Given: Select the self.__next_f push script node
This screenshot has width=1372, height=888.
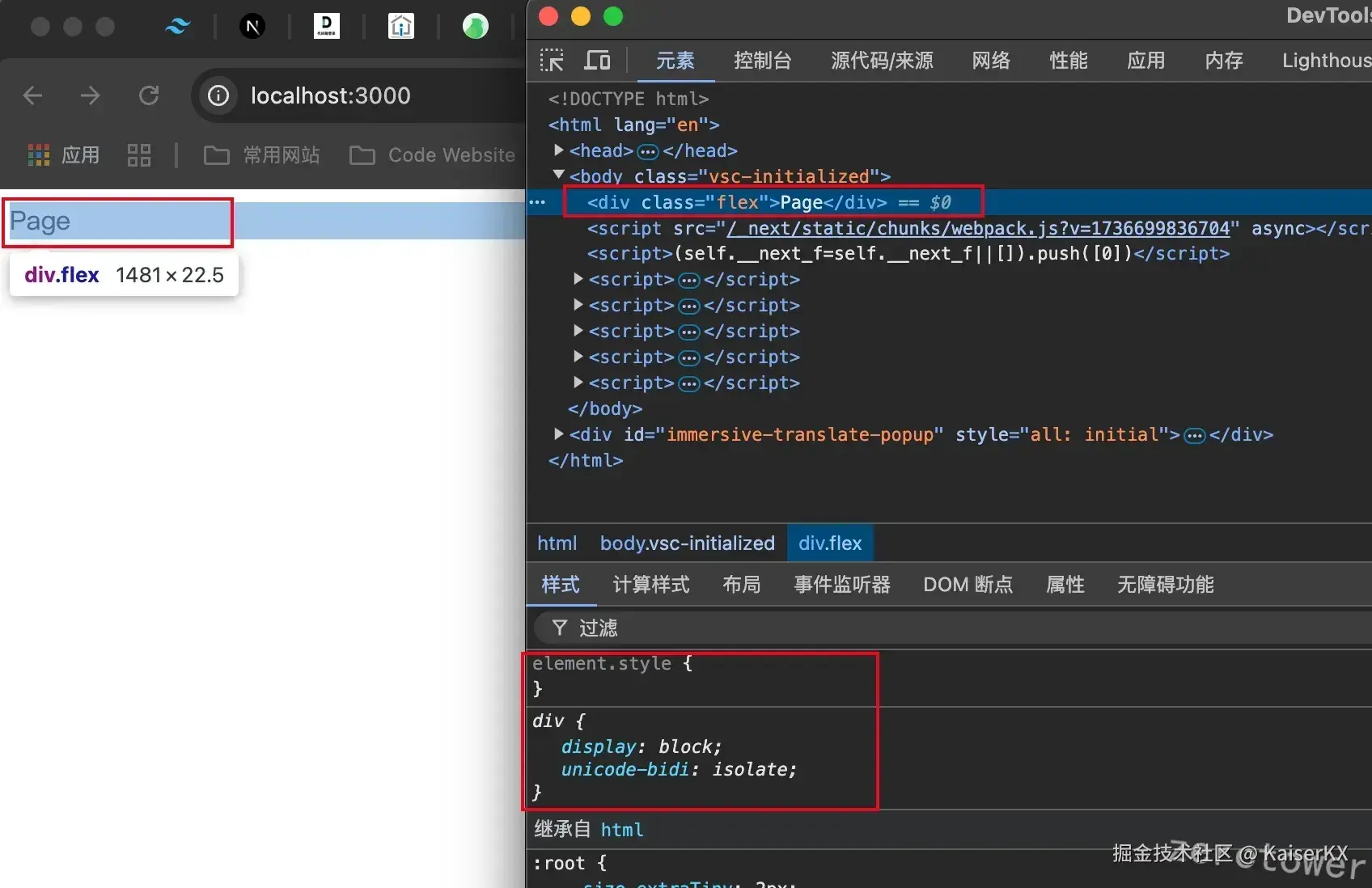Looking at the screenshot, I should coord(908,254).
